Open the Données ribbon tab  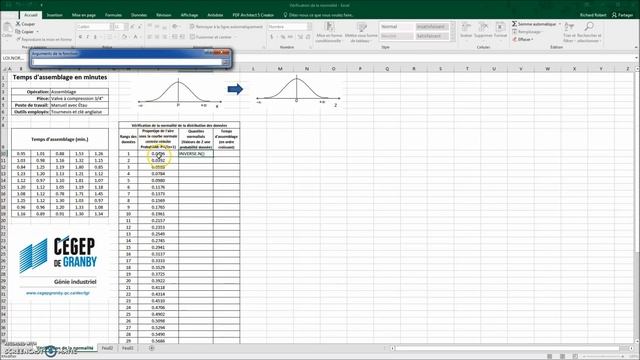pyautogui.click(x=139, y=15)
